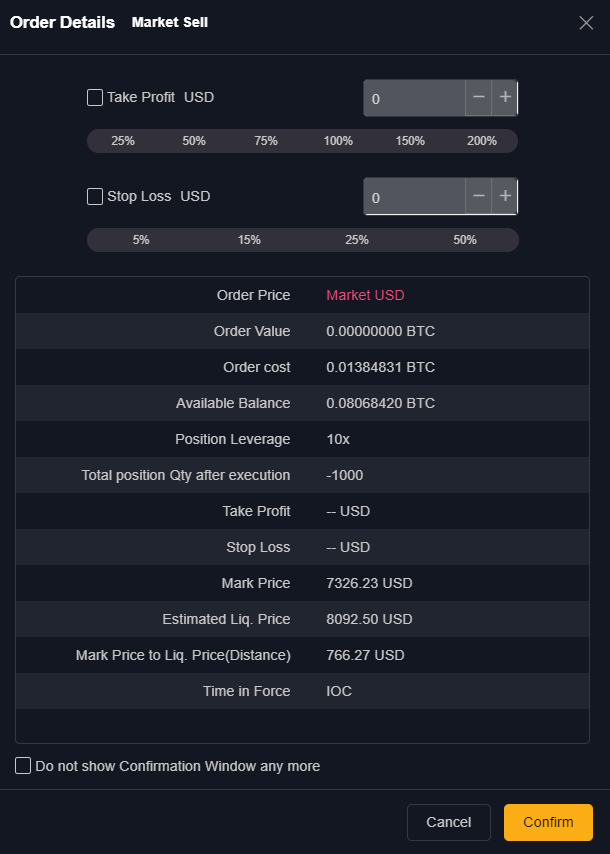Decrease Stop Loss value with minus

coord(479,196)
